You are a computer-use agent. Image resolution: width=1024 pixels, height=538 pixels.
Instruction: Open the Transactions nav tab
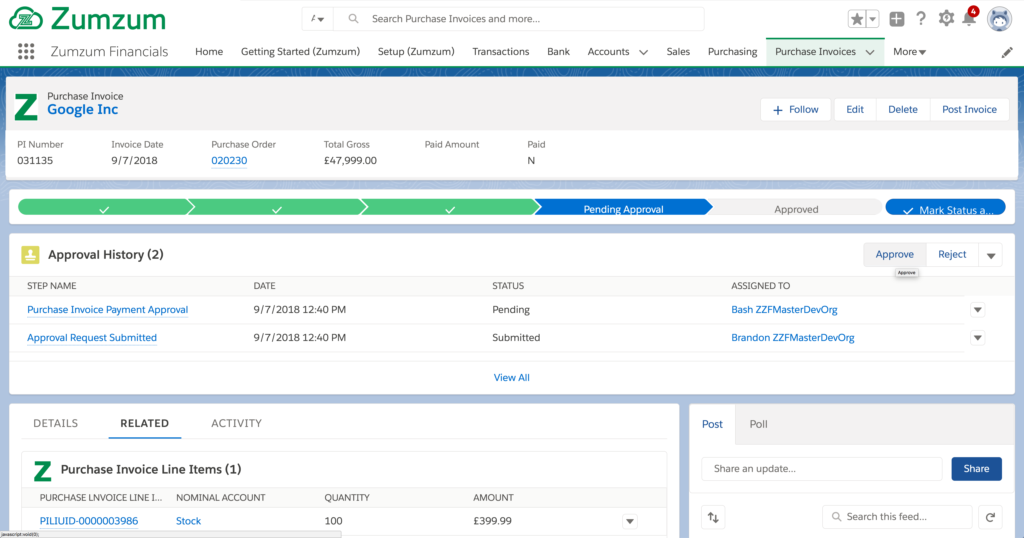(501, 52)
